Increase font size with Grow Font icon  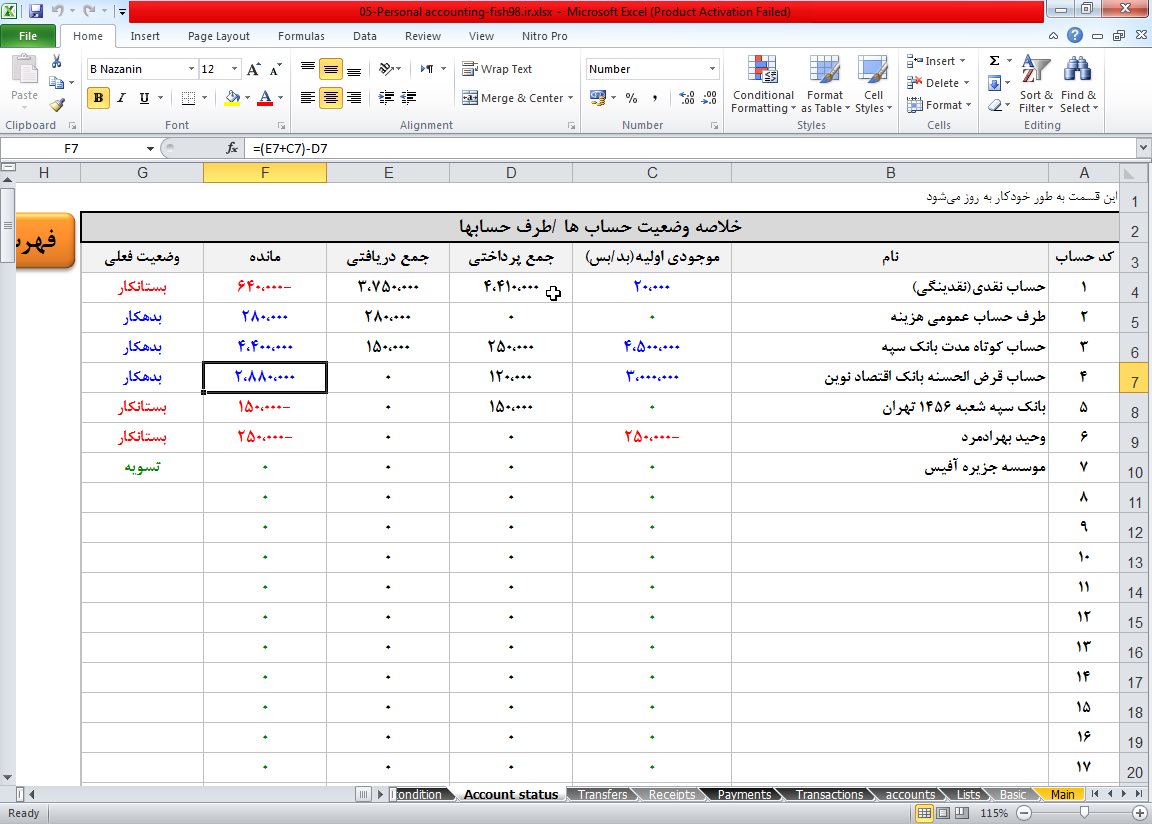coord(253,69)
